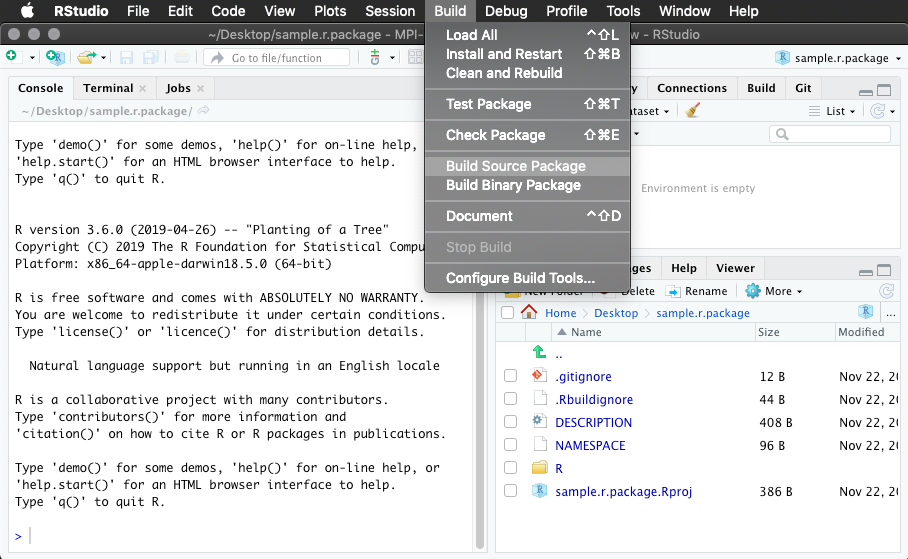Click the workspace panes grid icon
Viewport: 908px width, 559px height.
415,57
